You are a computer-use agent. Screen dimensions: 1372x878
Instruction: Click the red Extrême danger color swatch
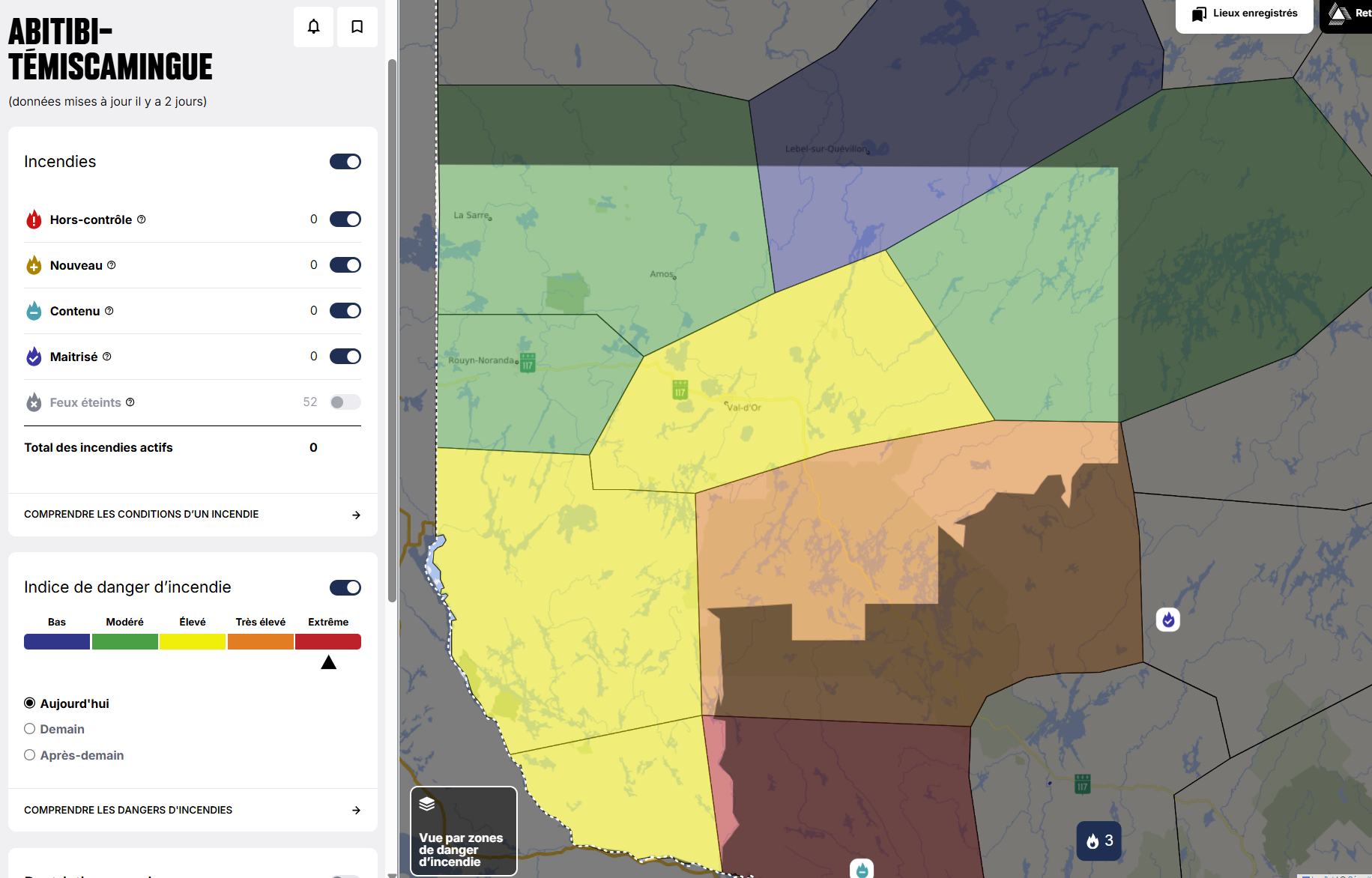pos(328,642)
